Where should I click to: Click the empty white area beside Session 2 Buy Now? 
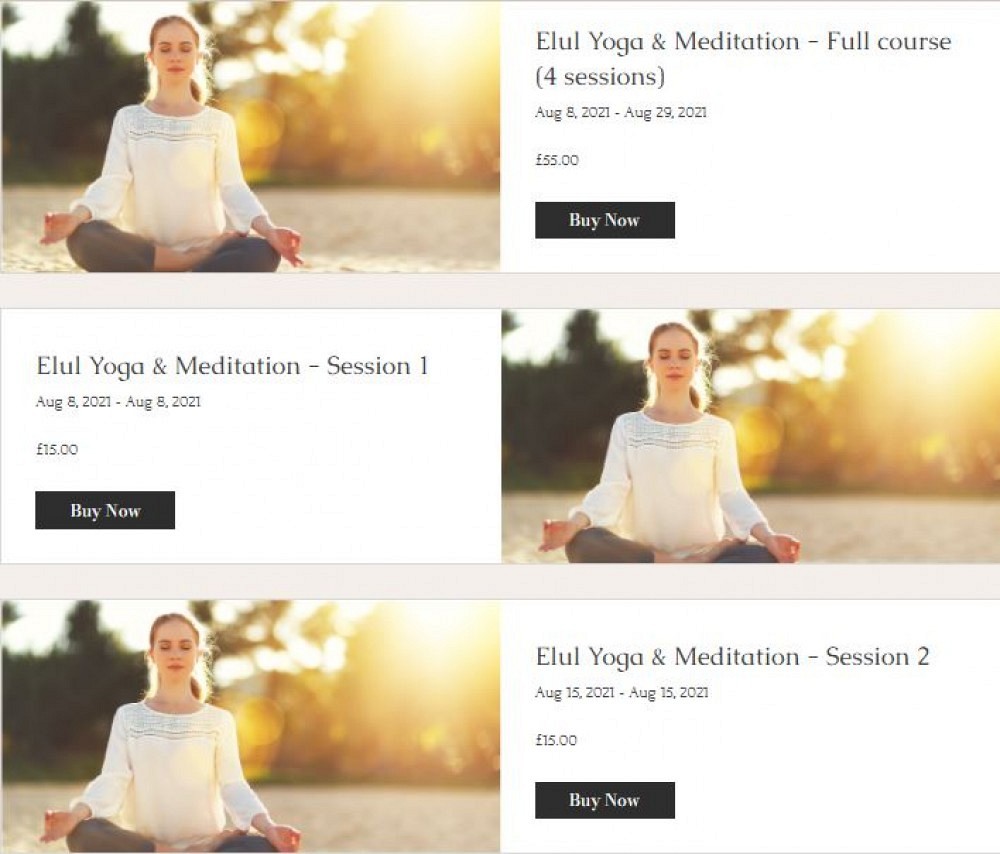pyautogui.click(x=835, y=800)
